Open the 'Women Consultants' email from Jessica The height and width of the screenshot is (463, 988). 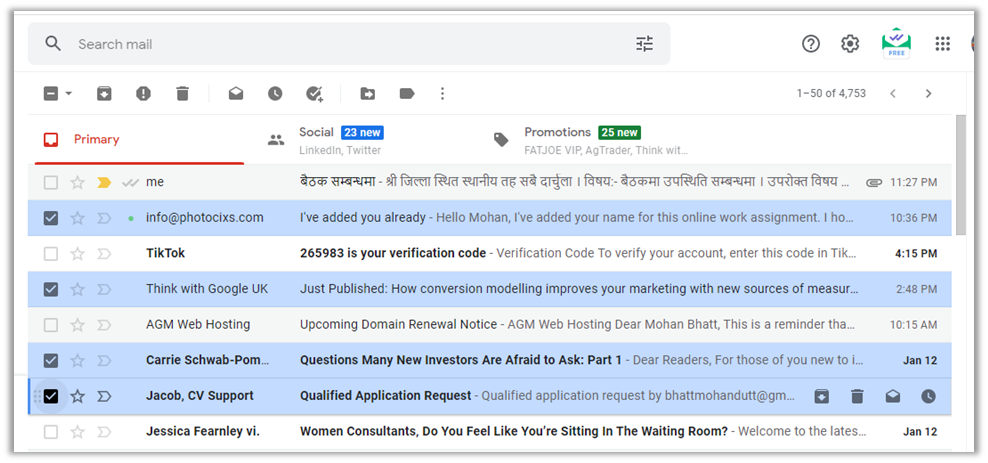click(x=490, y=432)
